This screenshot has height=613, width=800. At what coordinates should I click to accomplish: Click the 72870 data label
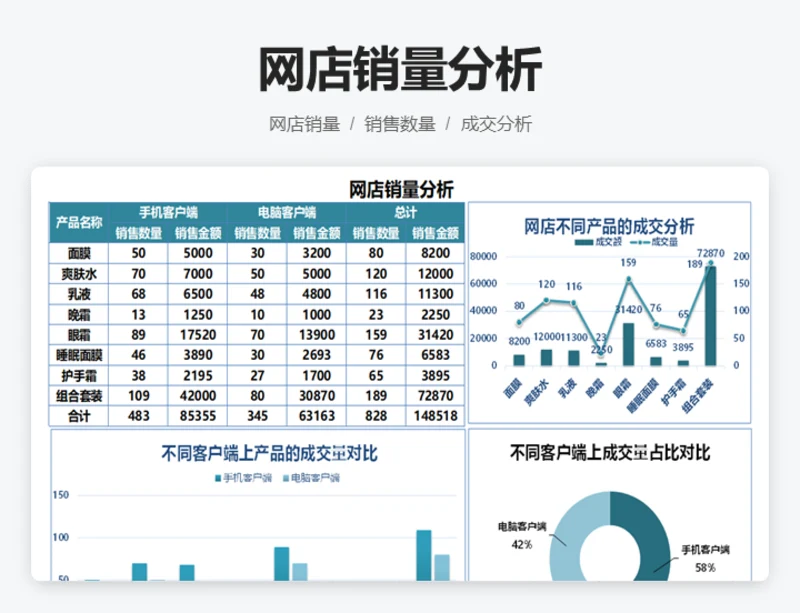click(711, 253)
